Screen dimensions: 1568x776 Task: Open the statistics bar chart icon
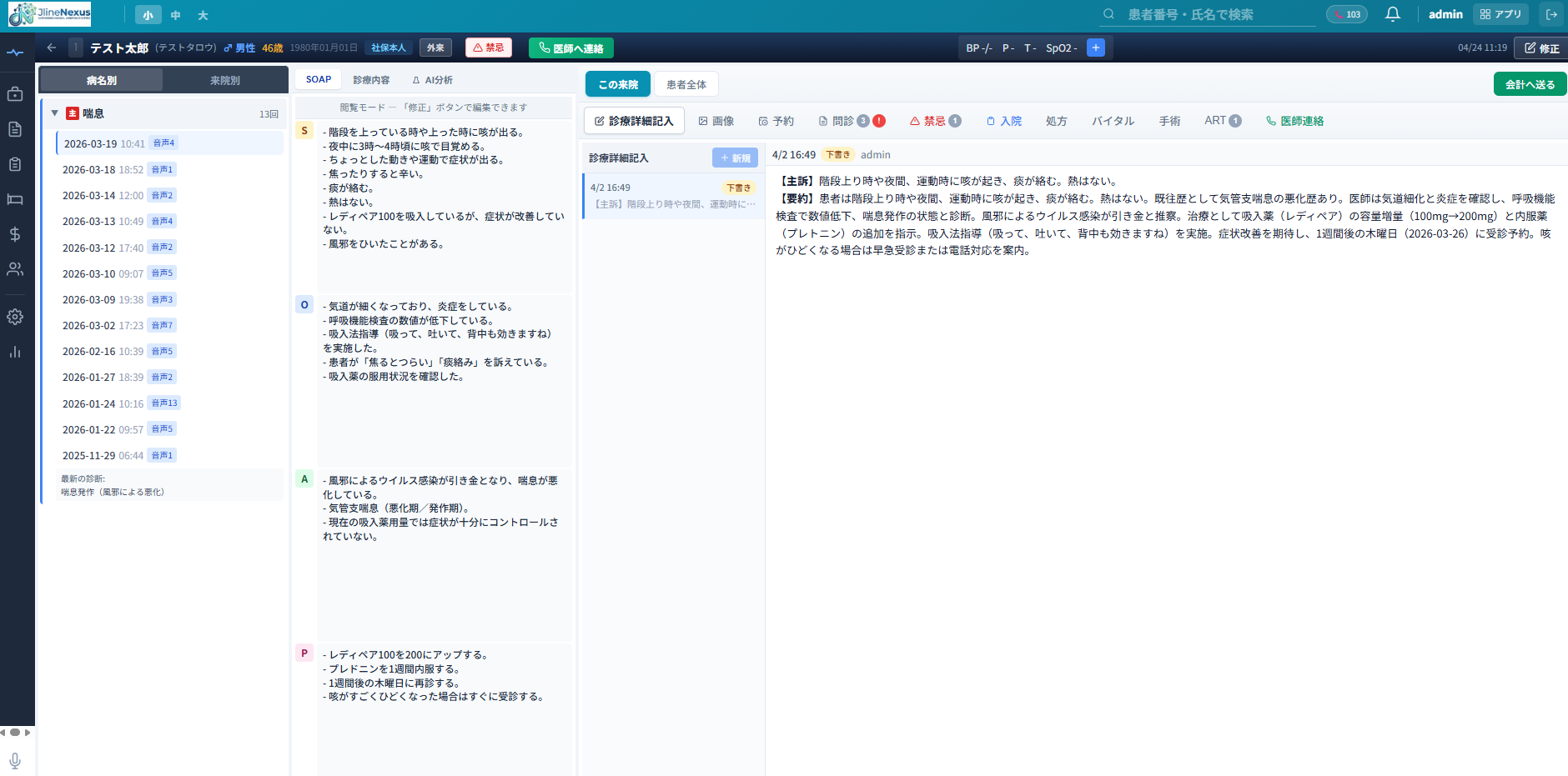click(x=15, y=352)
